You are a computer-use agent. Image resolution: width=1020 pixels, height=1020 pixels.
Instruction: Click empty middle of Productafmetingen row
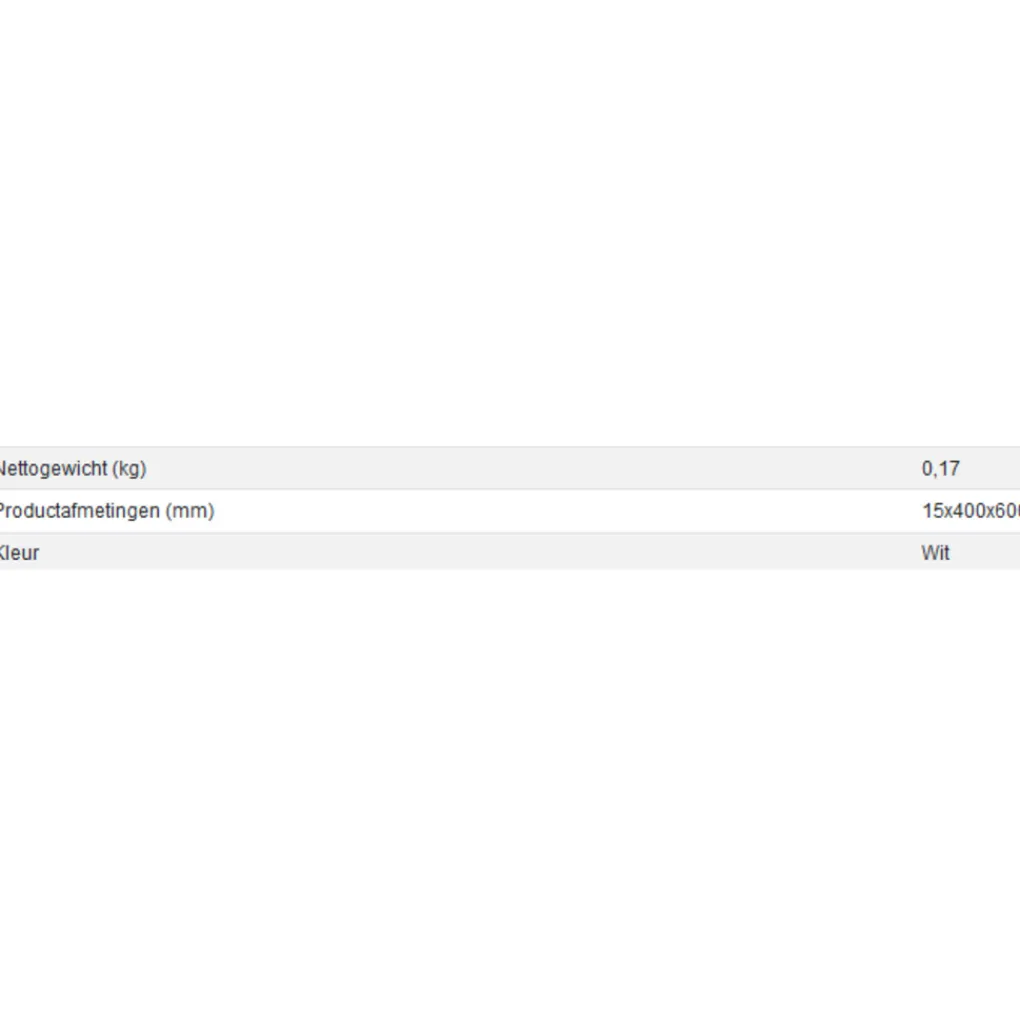point(560,511)
